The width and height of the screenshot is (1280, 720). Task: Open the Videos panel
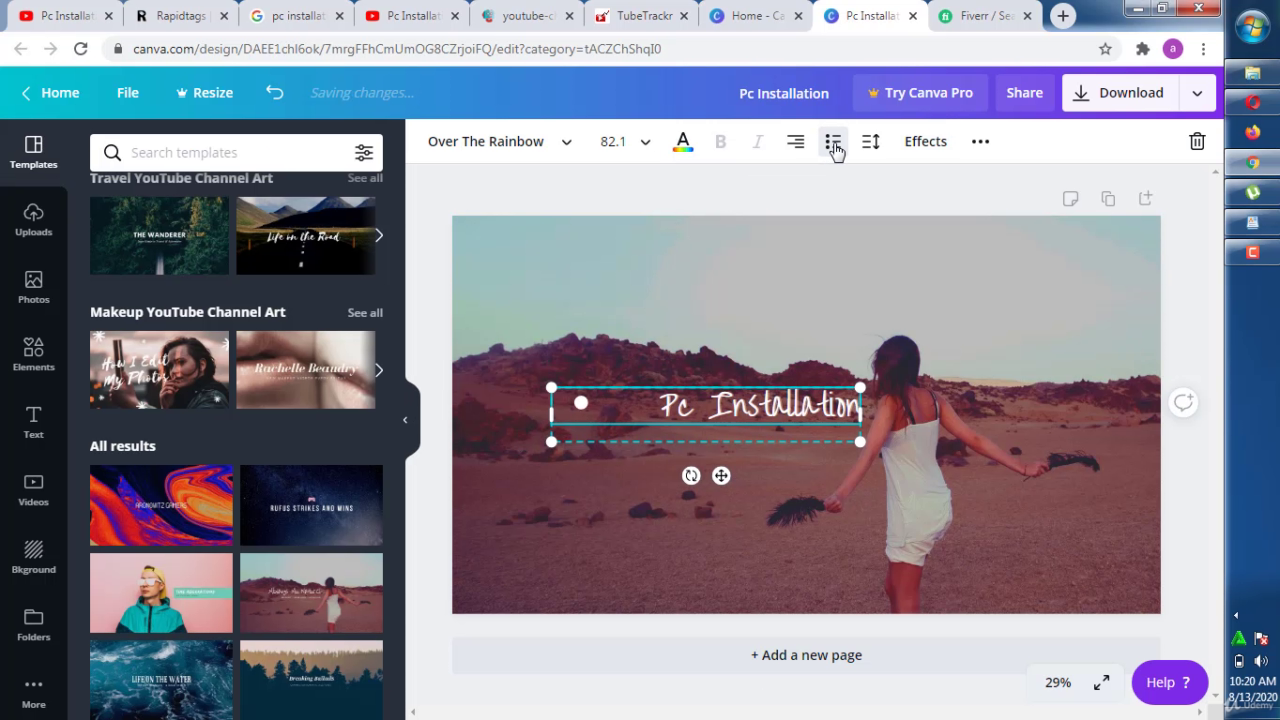point(33,490)
